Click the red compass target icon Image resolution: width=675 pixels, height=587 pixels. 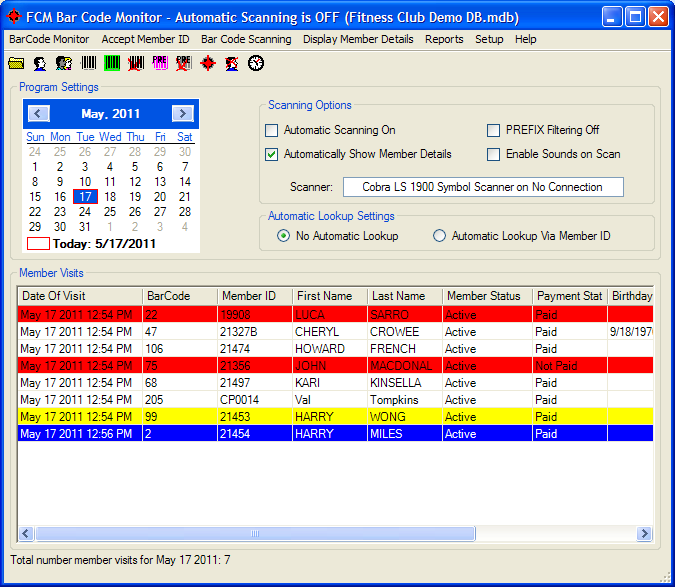click(x=208, y=63)
